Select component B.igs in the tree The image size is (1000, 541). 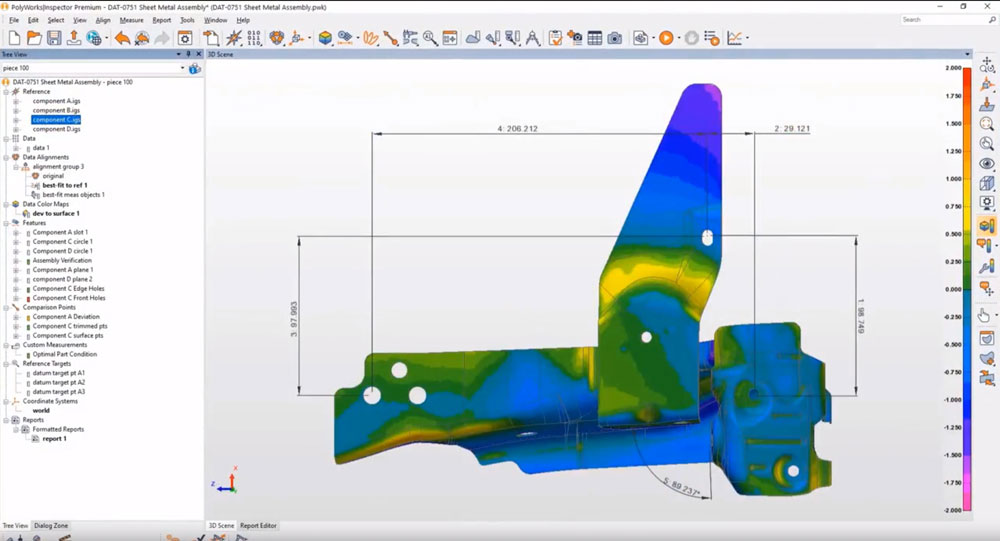pos(56,110)
